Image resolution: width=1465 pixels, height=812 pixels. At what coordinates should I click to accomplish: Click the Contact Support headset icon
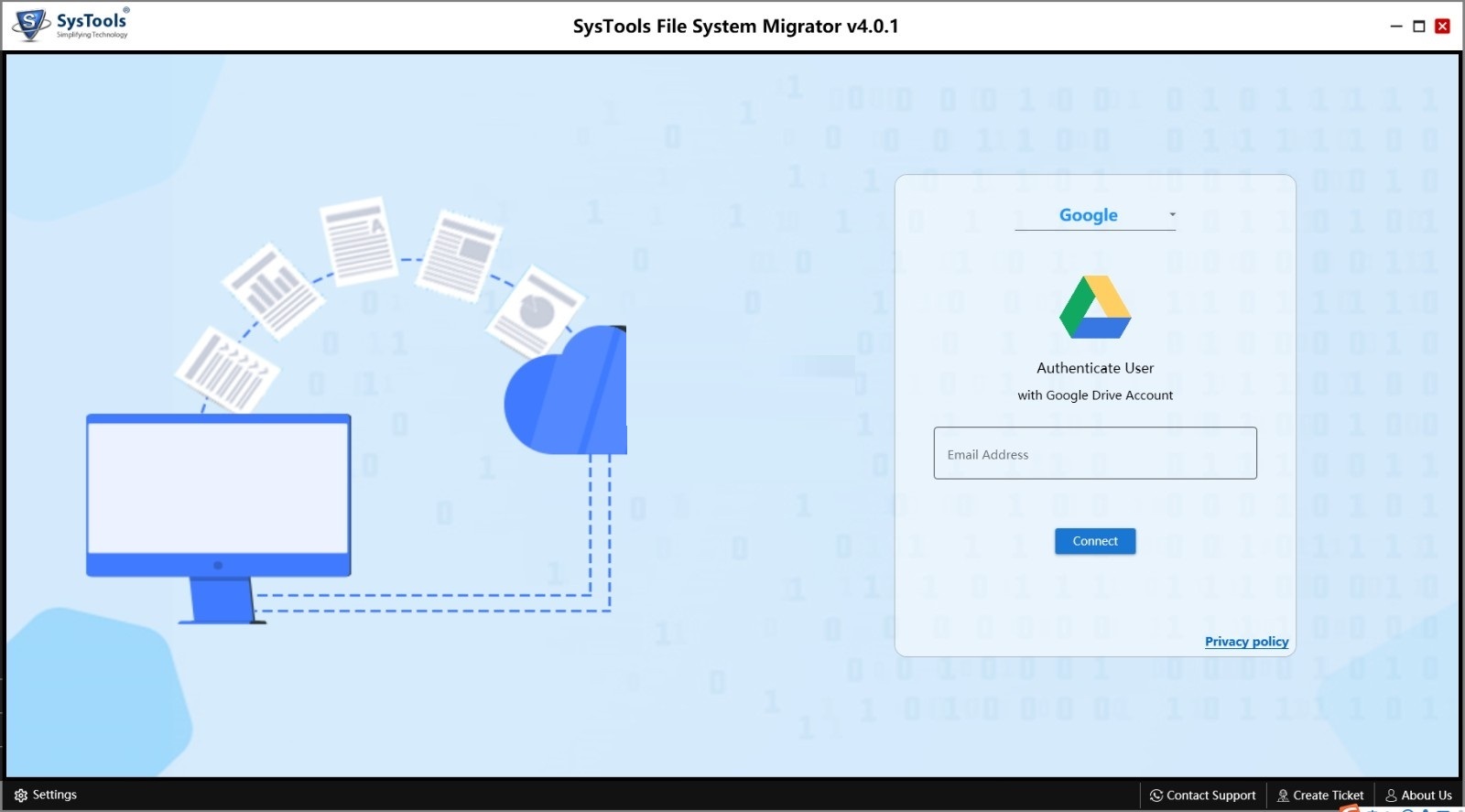[1156, 796]
